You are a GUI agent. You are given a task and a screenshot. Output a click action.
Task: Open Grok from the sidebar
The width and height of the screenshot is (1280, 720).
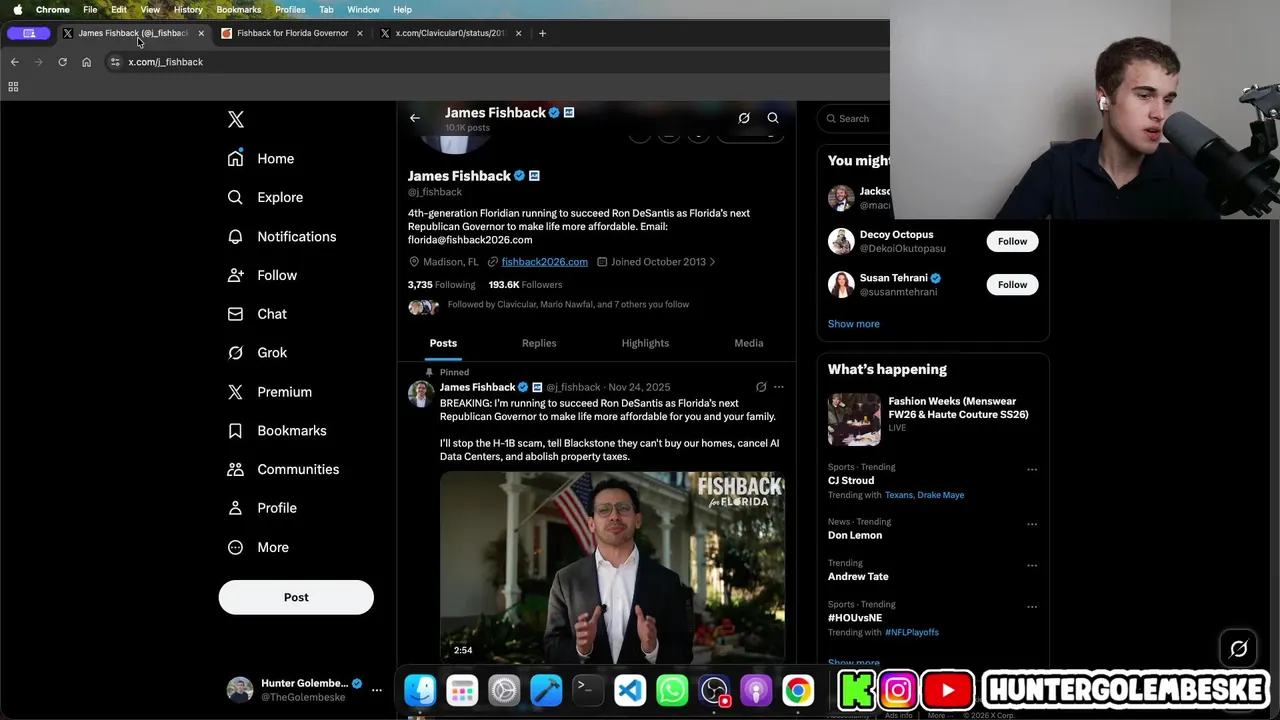(257, 353)
